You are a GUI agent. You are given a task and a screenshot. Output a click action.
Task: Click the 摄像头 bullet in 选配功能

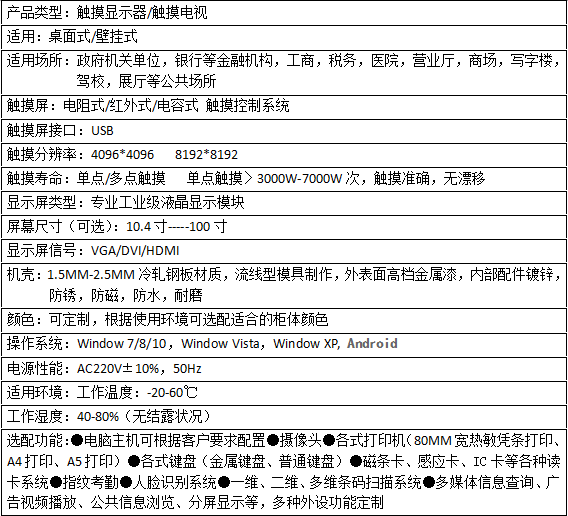[295, 441]
